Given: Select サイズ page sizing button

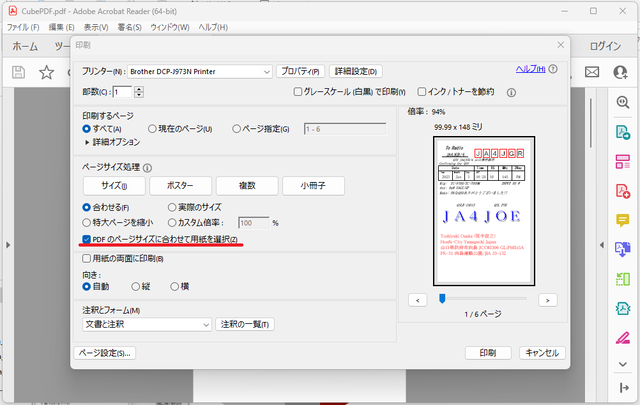Looking at the screenshot, I should point(114,186).
